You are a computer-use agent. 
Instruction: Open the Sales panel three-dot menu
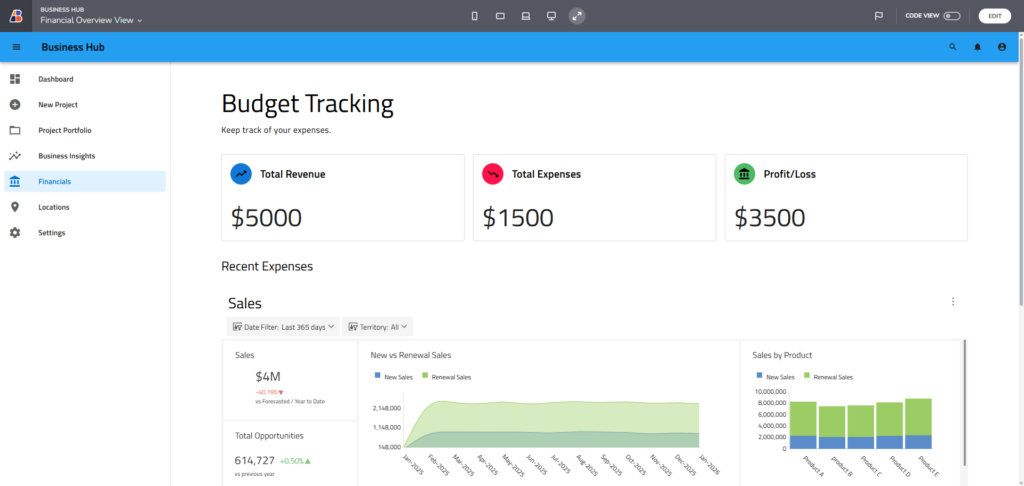click(x=953, y=302)
